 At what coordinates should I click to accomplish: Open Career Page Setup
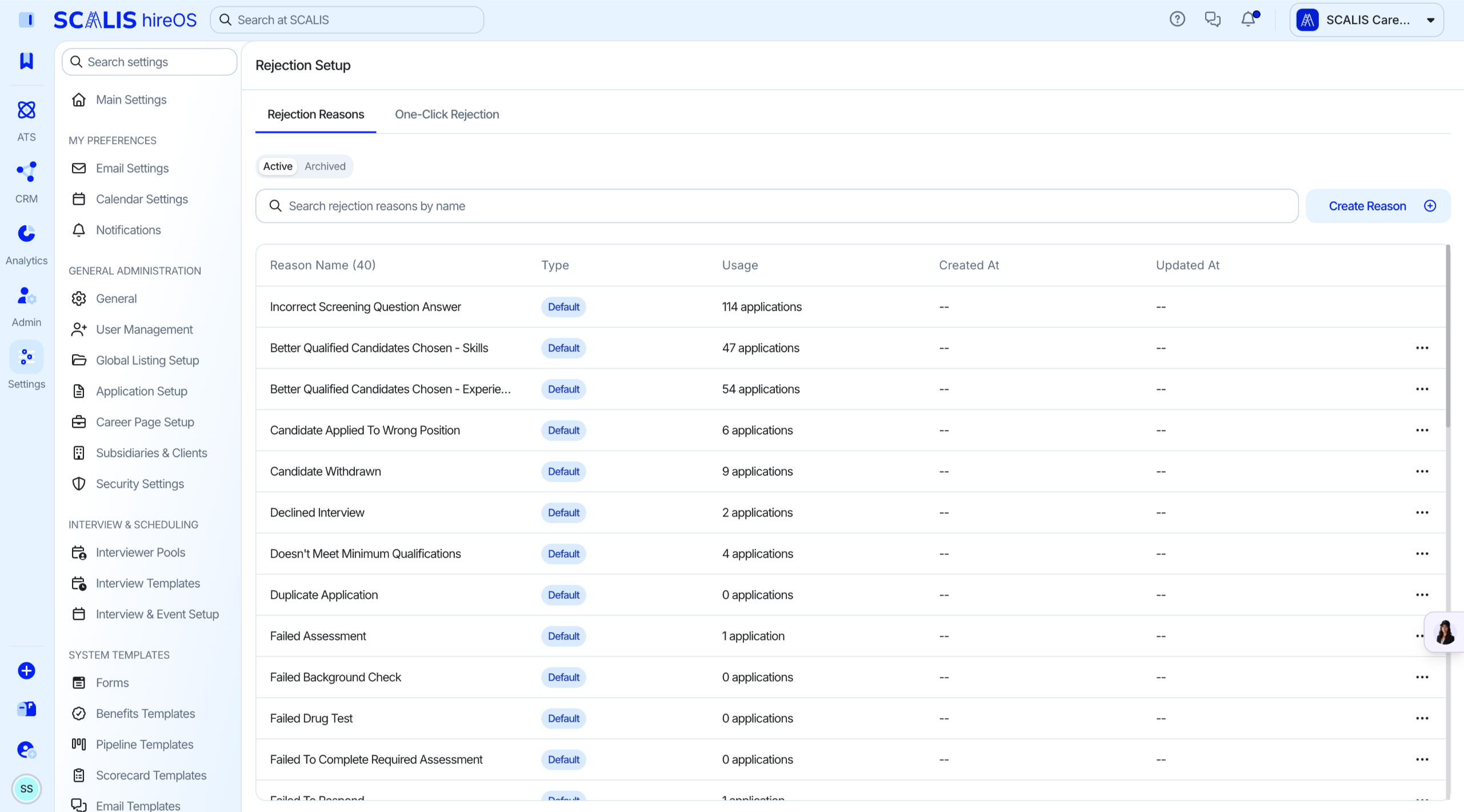[x=145, y=422]
